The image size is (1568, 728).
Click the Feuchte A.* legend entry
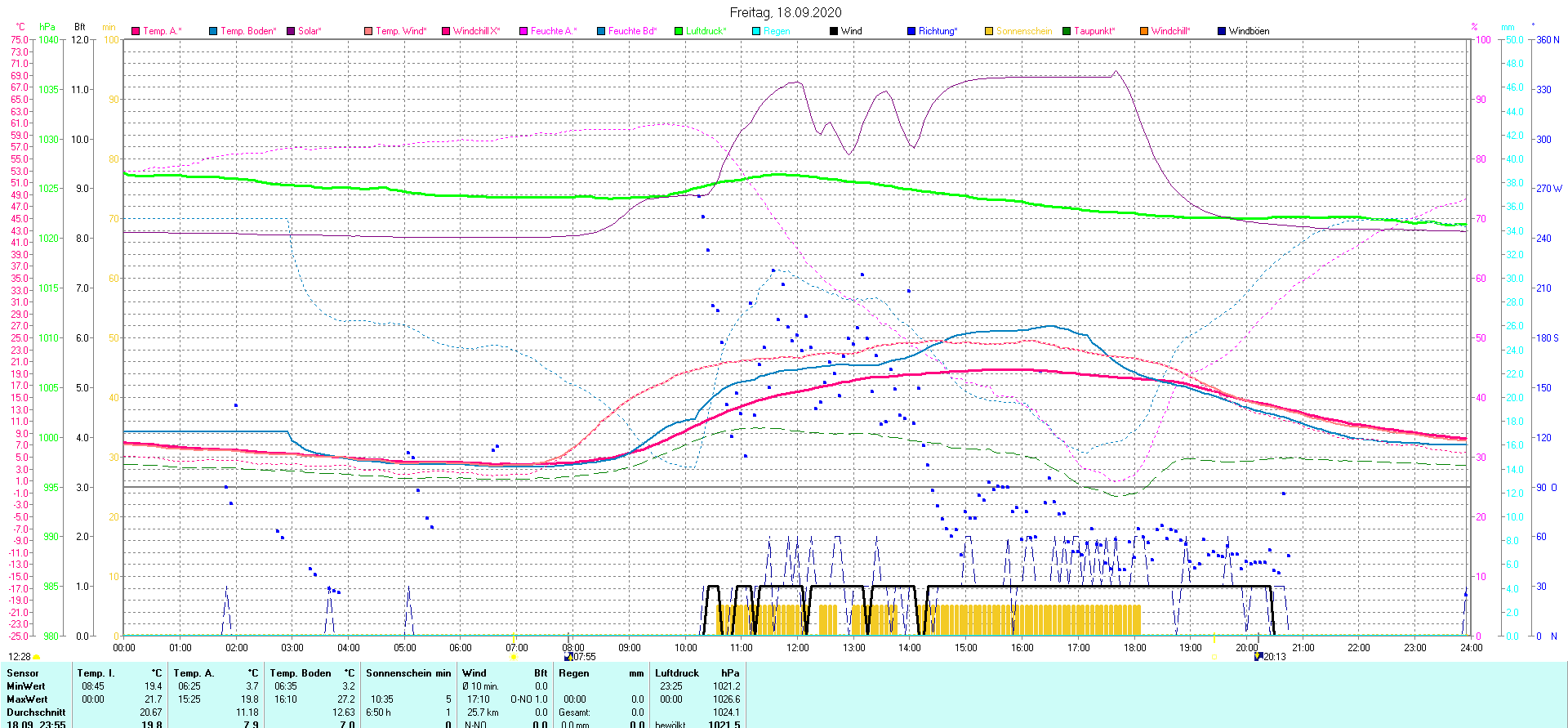point(553,31)
